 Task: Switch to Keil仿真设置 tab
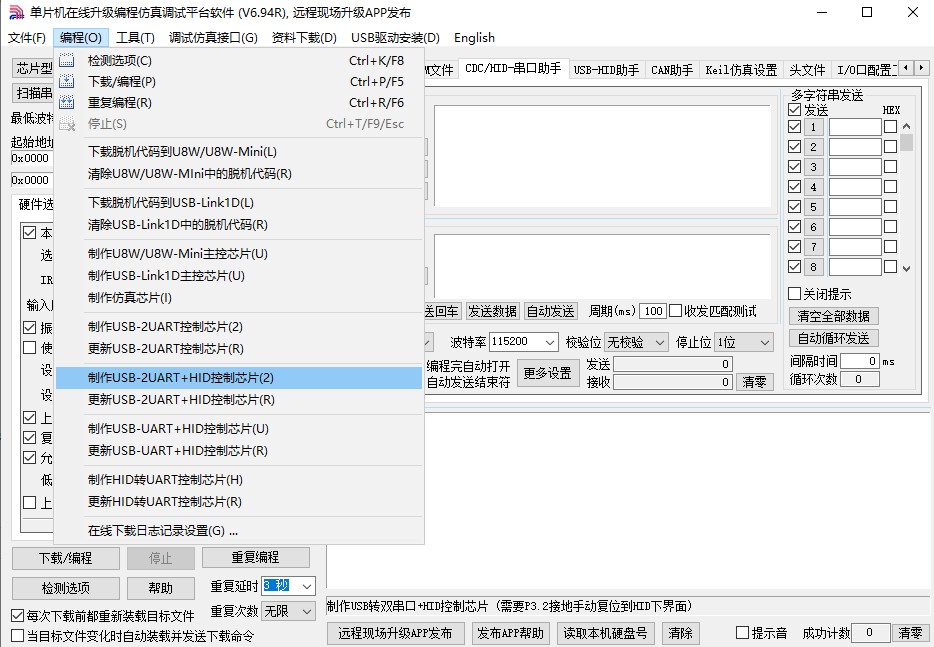pyautogui.click(x=741, y=70)
